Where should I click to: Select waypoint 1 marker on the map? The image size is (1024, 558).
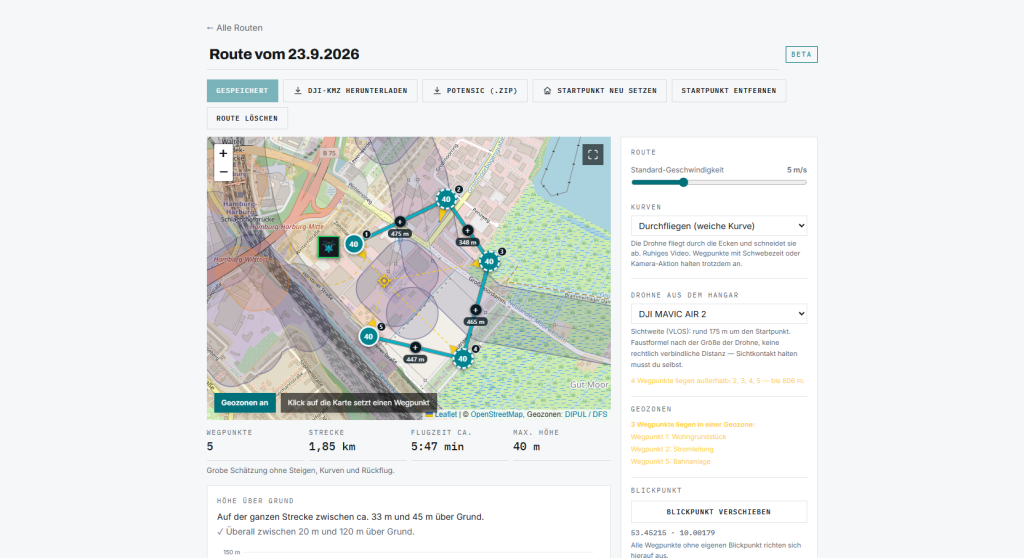pyautogui.click(x=354, y=244)
